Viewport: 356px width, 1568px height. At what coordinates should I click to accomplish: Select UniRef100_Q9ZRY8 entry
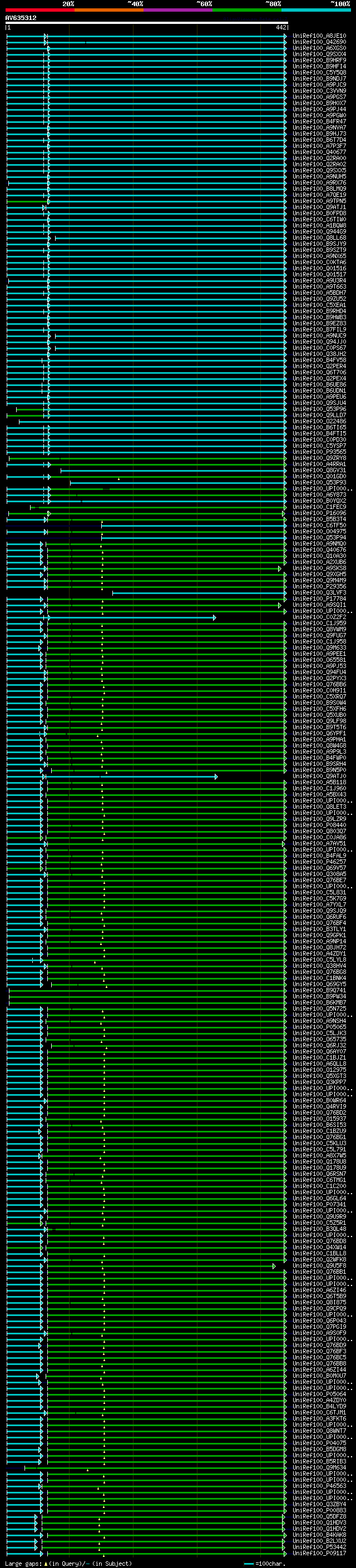(319, 458)
